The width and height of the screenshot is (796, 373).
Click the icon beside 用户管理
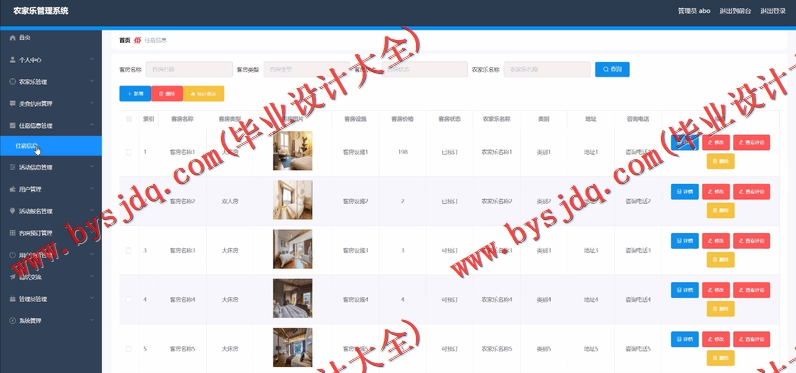click(13, 189)
